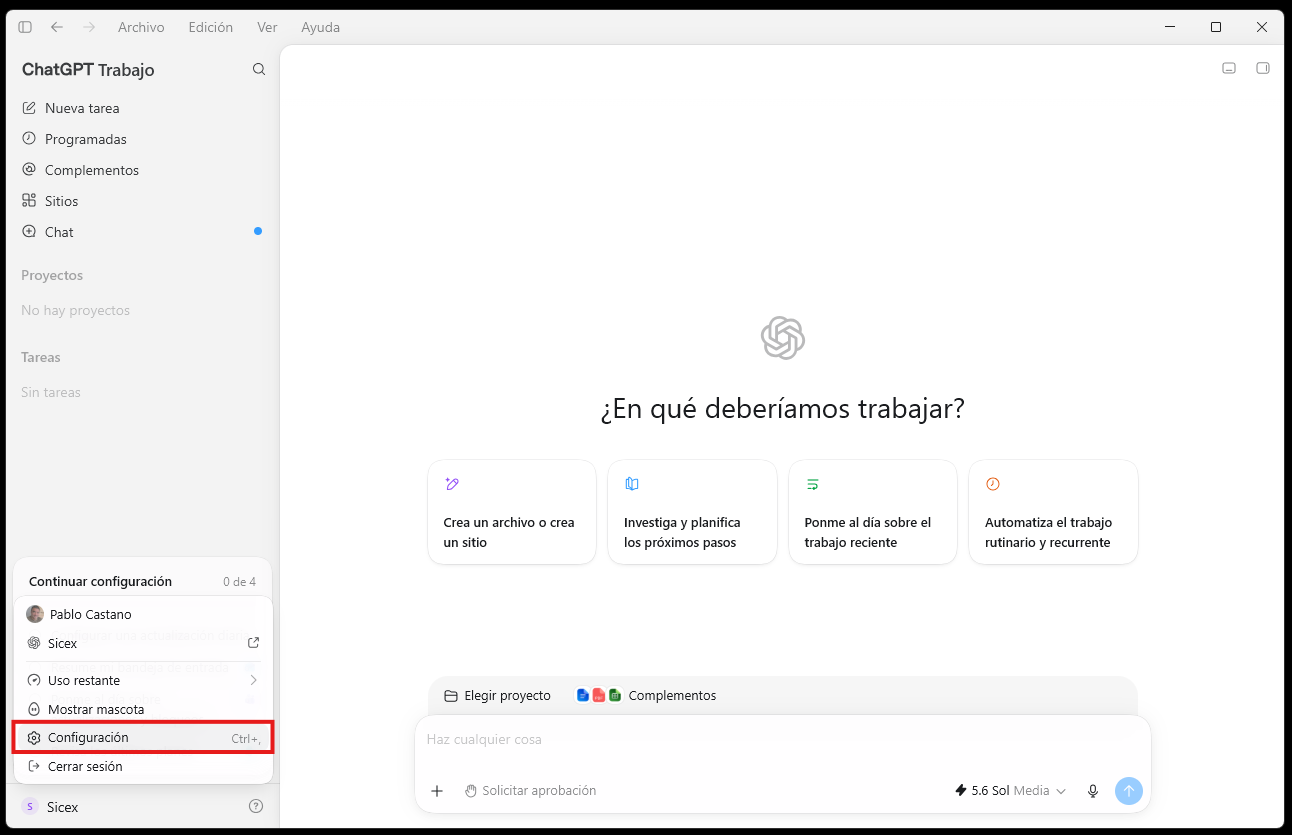Select Mostrar mascota
Screen dimensions: 1292x835
pyautogui.click(x=143, y=709)
